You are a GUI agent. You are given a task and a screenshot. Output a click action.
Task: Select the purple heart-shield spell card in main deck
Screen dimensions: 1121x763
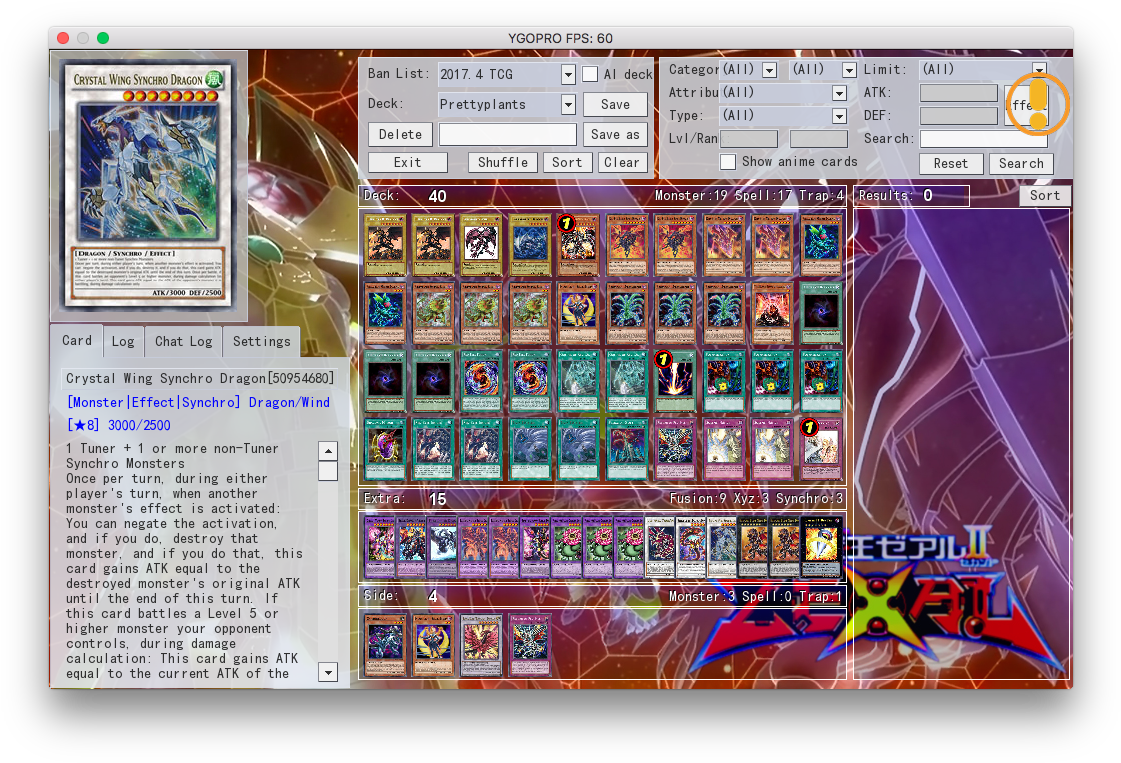pos(385,450)
